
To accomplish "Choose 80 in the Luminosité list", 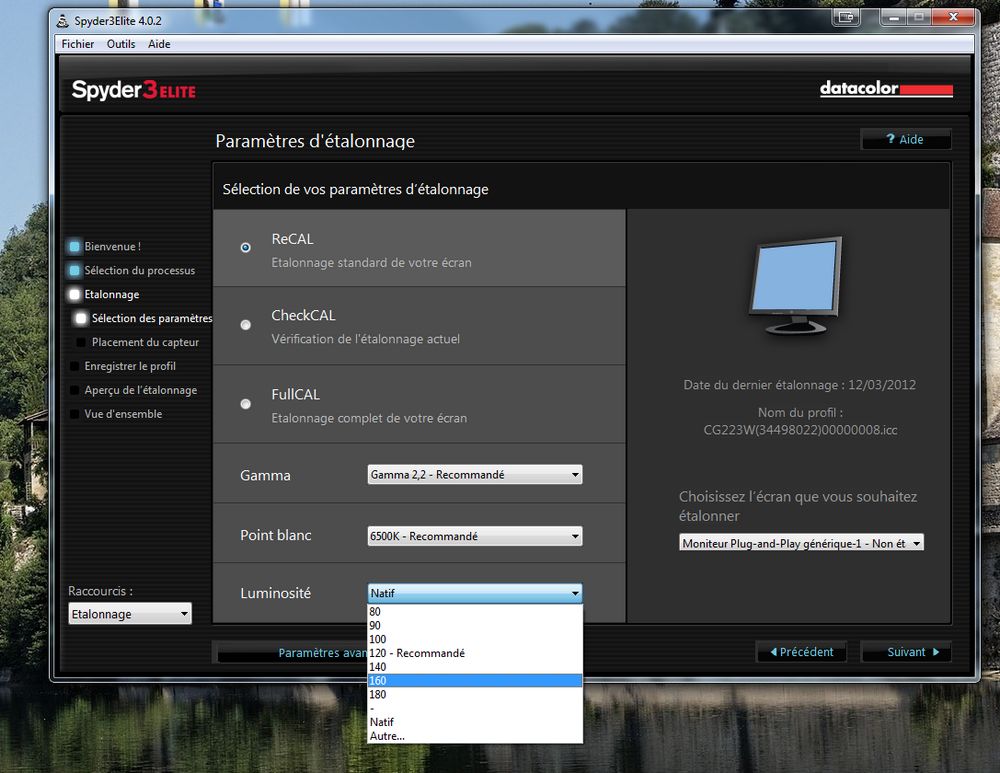I will (474, 612).
